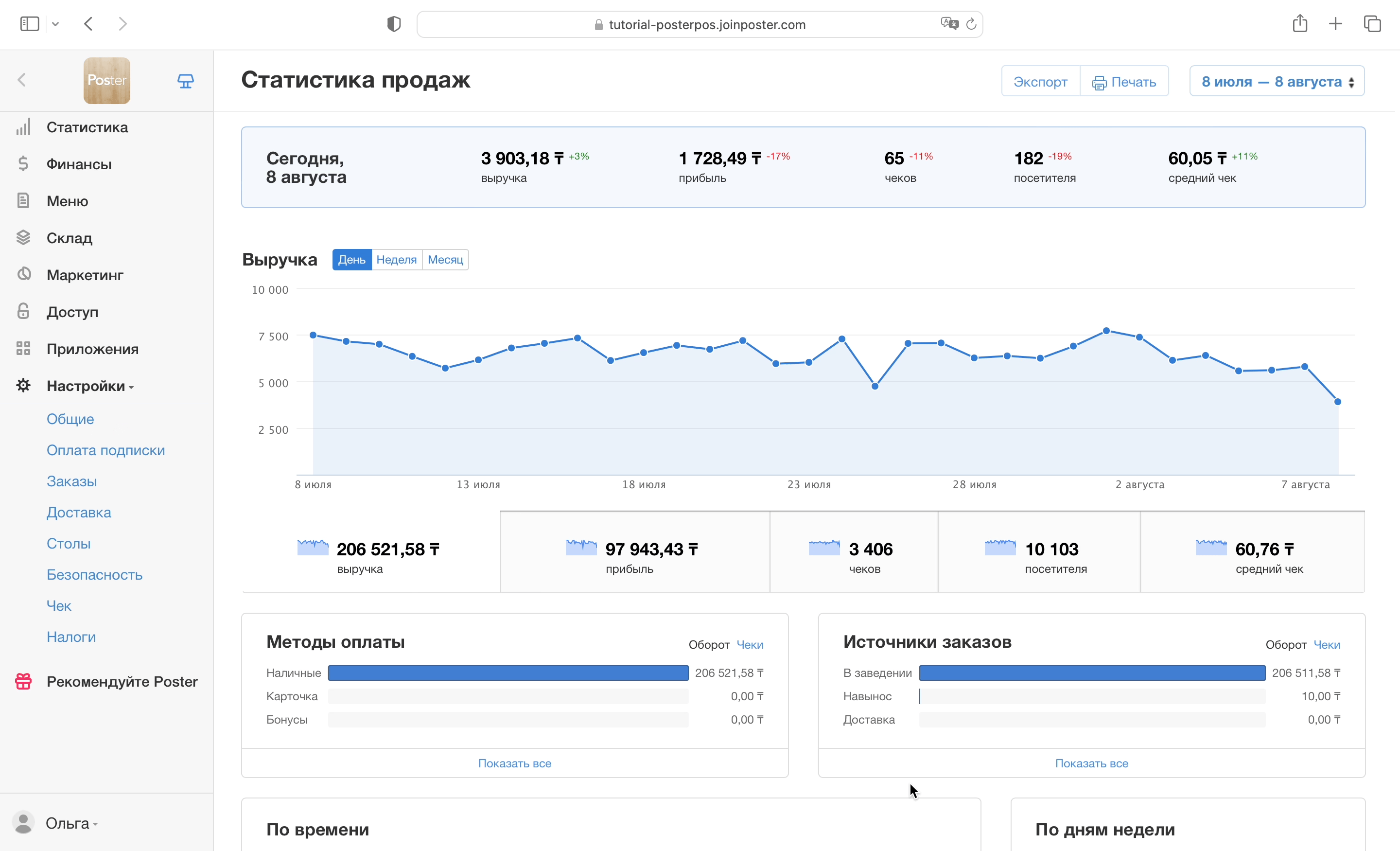
Task: Open the 8 июля — 8 августа date dropdown
Action: point(1276,81)
